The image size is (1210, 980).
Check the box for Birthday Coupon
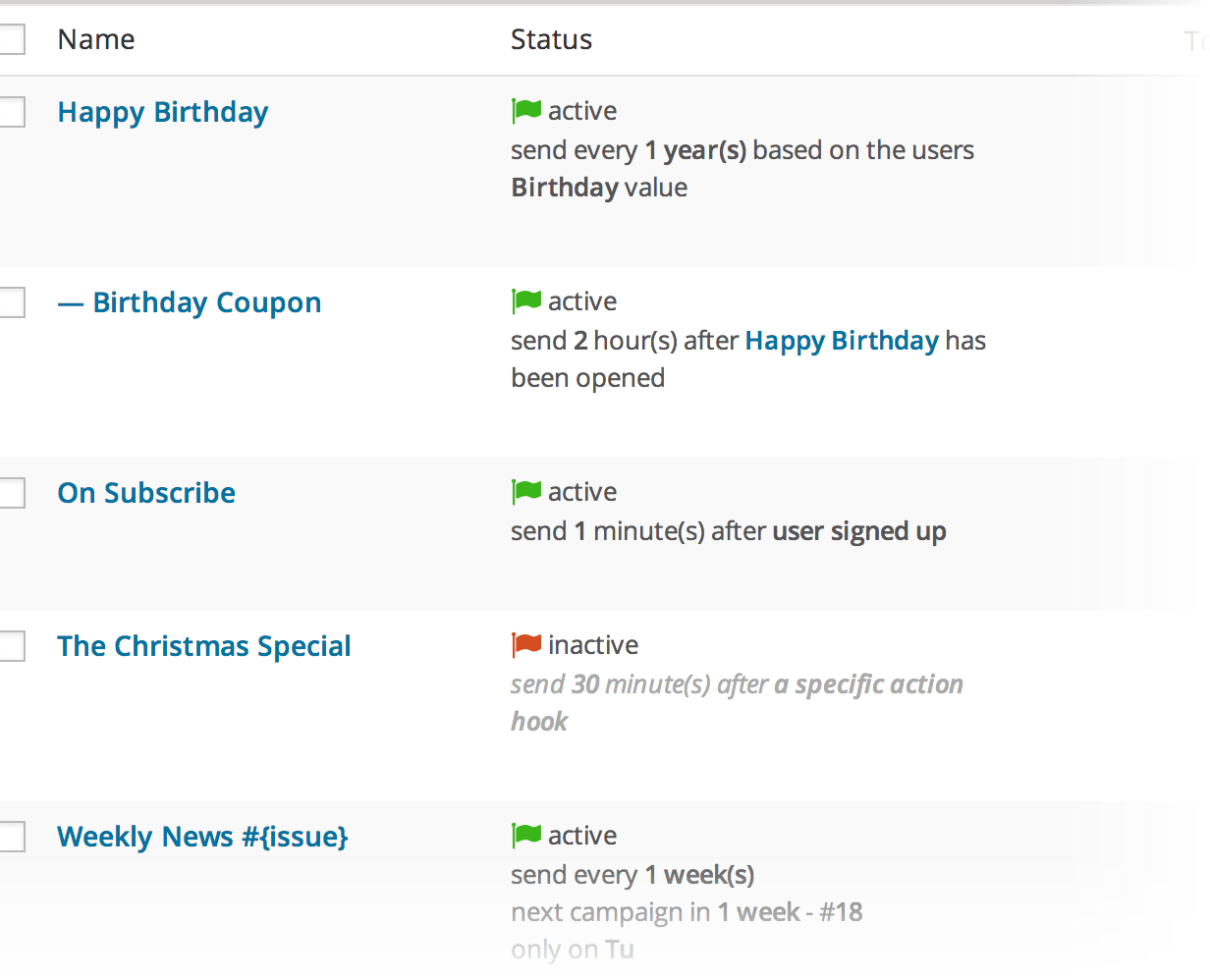tap(10, 302)
